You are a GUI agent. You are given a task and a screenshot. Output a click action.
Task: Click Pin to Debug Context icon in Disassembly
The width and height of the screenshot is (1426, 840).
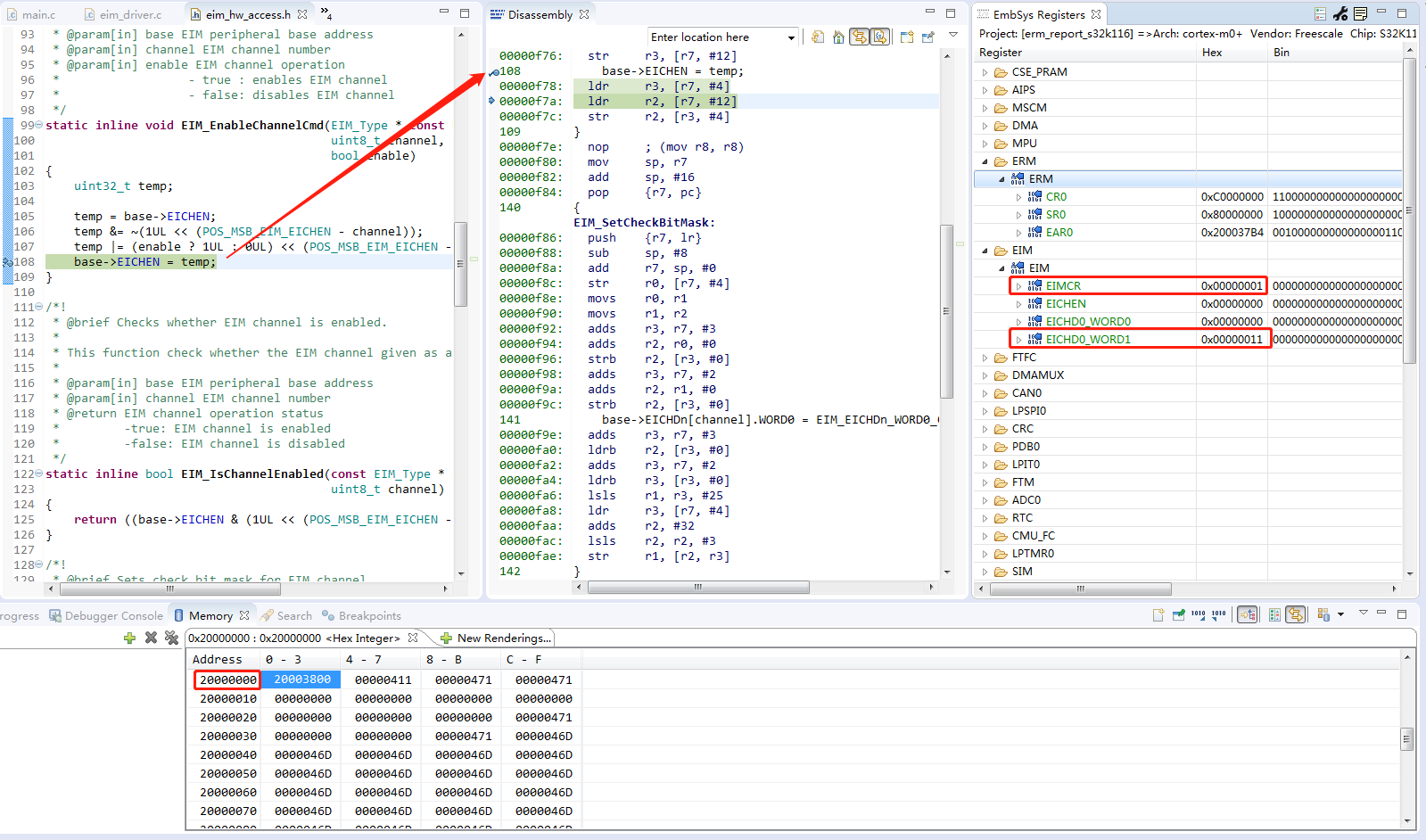pyautogui.click(x=927, y=37)
